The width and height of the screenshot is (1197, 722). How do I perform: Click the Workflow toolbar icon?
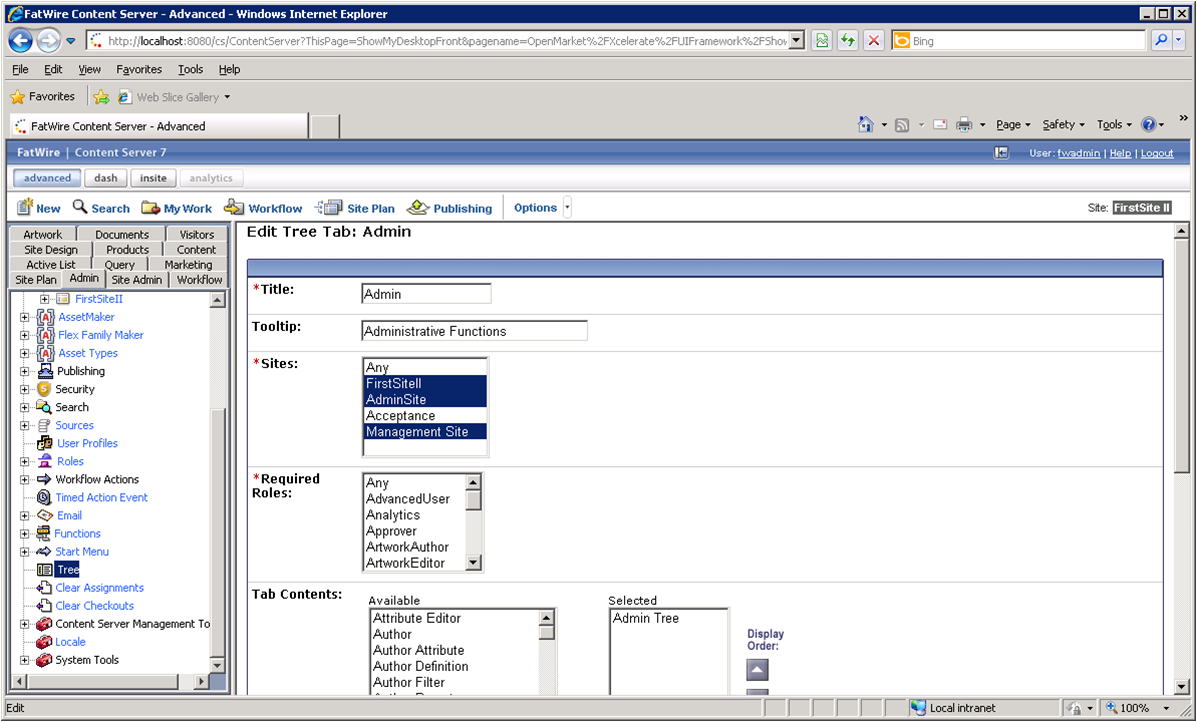tap(234, 208)
